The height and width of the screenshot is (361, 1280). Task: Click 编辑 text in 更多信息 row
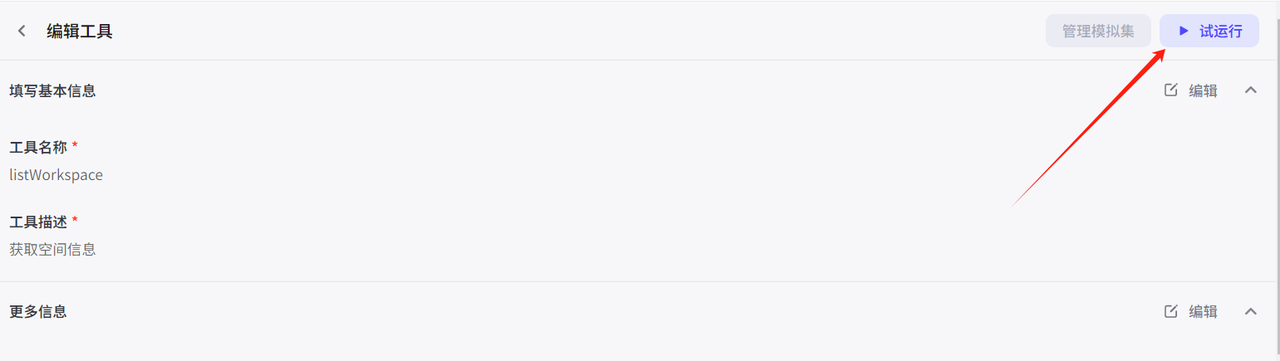click(1203, 311)
